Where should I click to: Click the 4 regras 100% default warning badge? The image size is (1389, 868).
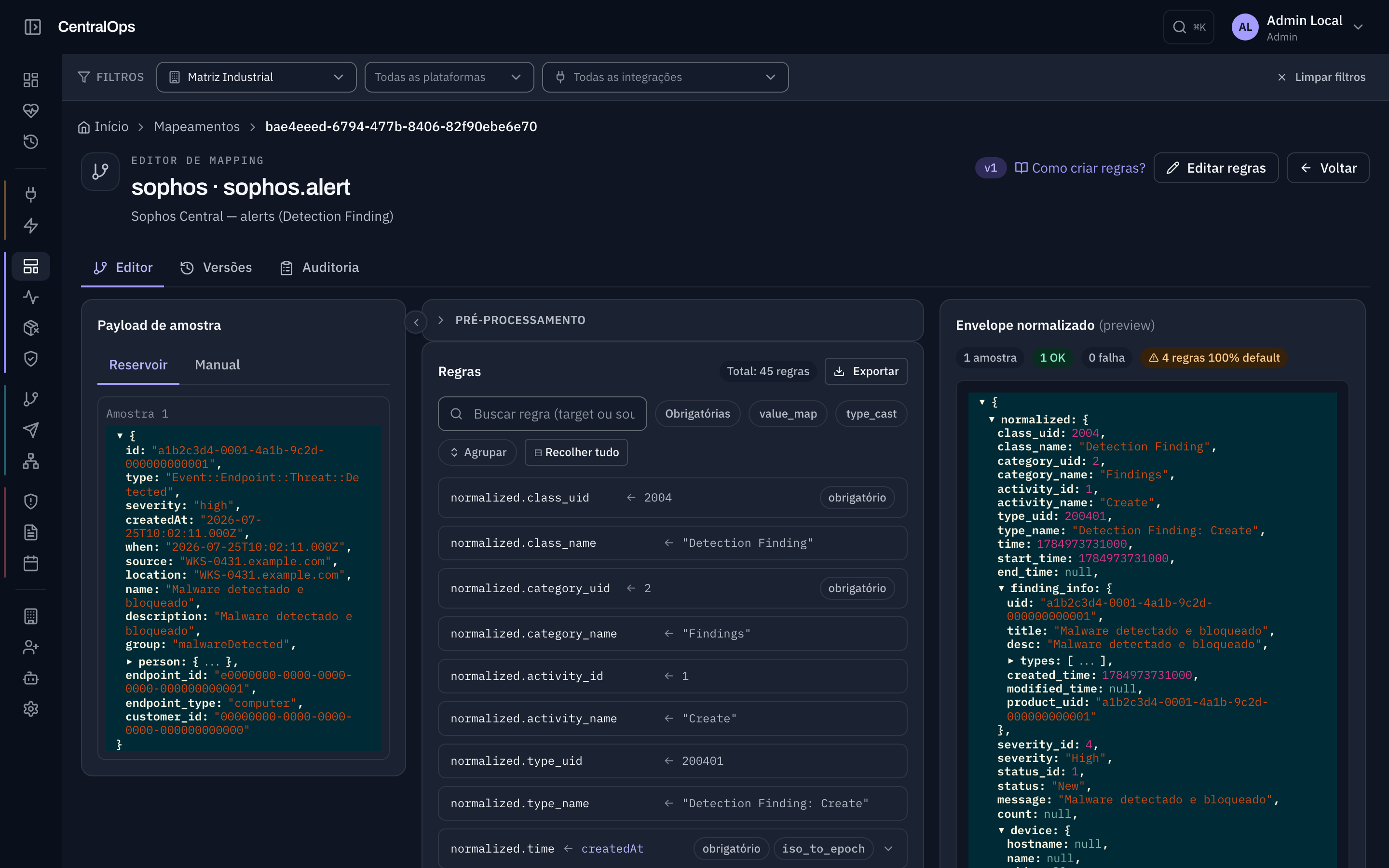[x=1214, y=358]
